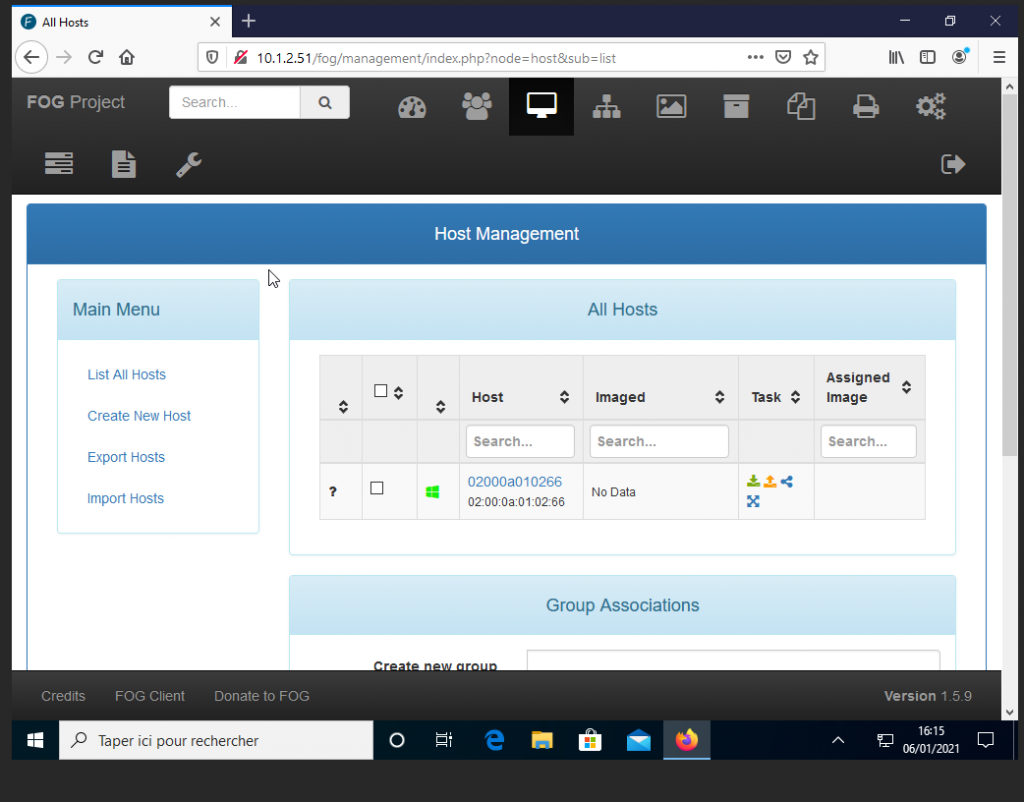Open a new browser tab
This screenshot has height=802, width=1024.
(248, 21)
